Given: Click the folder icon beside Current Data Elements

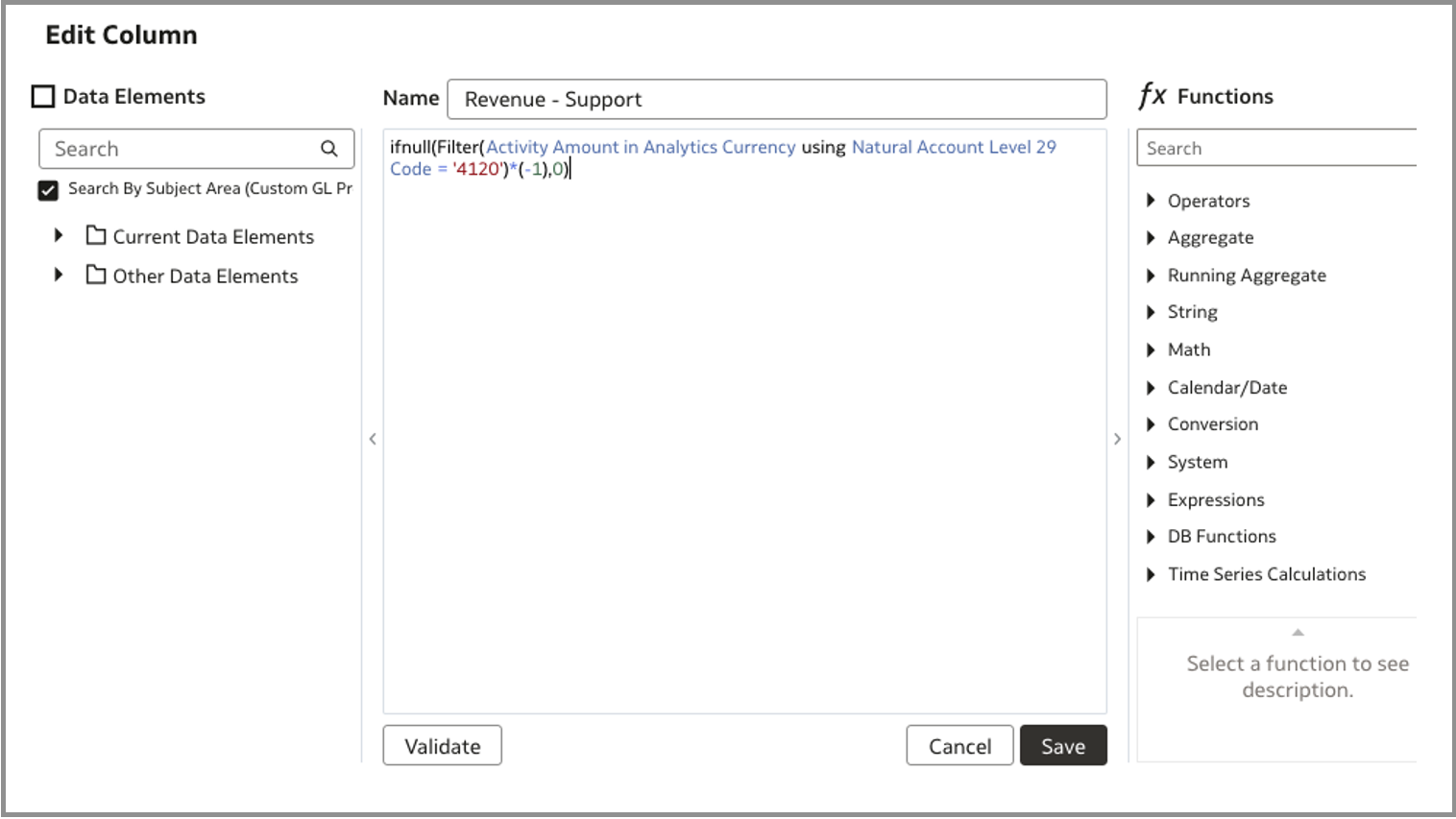Looking at the screenshot, I should pos(95,236).
